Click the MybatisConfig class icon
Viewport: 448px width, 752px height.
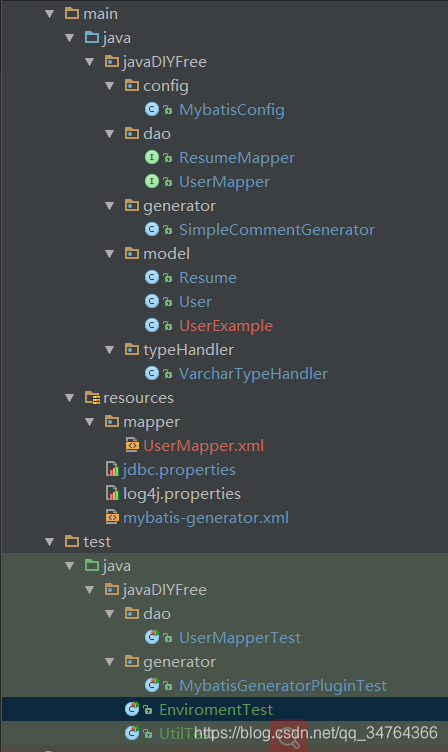point(152,109)
